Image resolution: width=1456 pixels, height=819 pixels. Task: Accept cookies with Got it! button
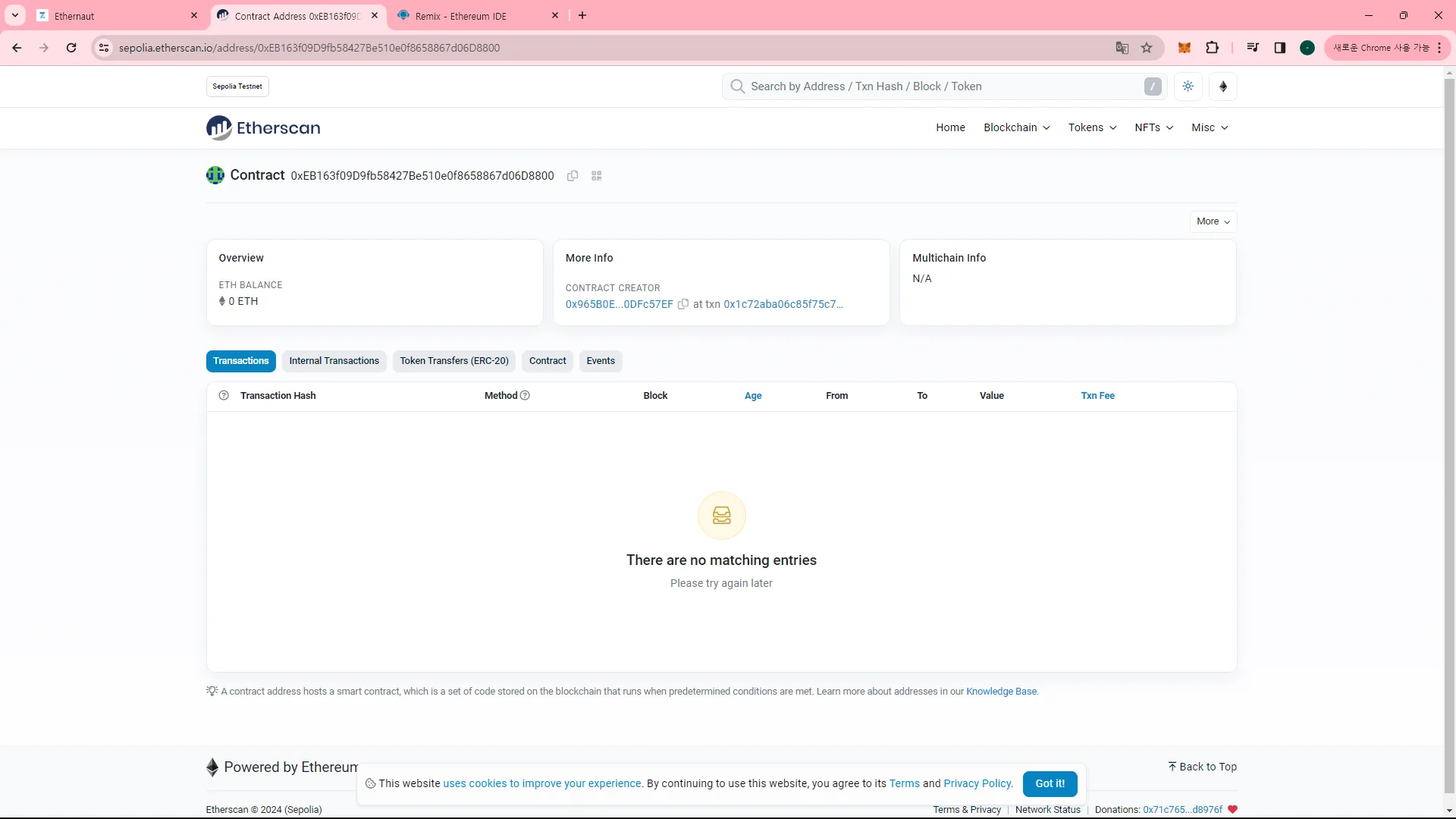pyautogui.click(x=1050, y=783)
